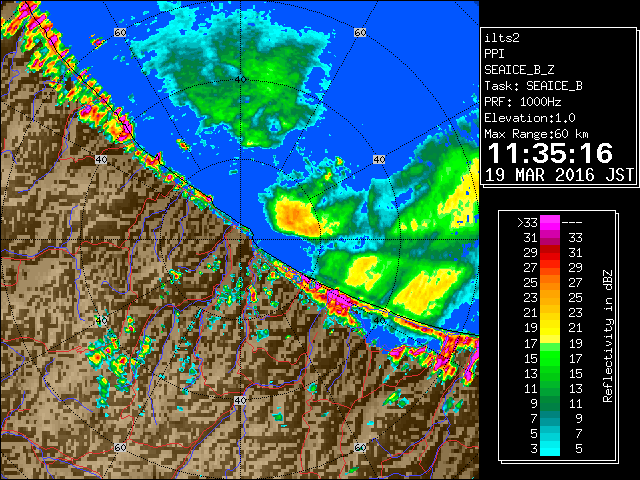Viewport: 640px width, 480px height.
Task: Click the '33' label right of purple band
Action: tap(575, 238)
